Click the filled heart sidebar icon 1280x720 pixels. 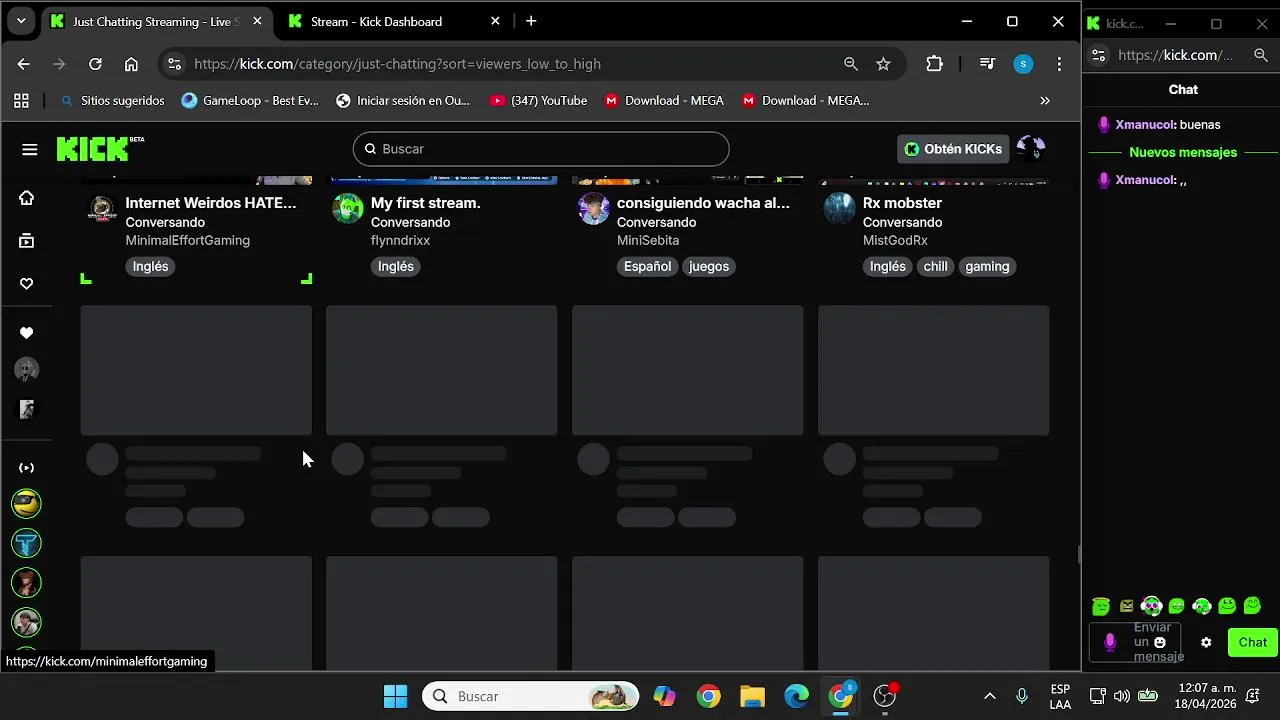26,333
